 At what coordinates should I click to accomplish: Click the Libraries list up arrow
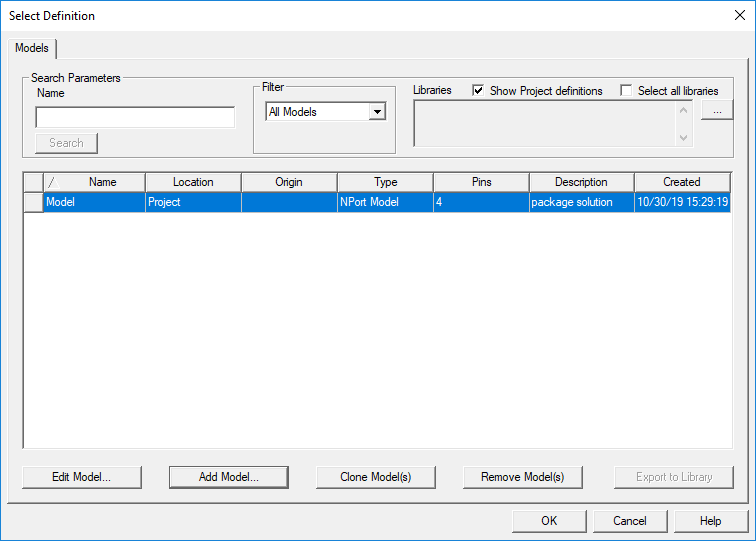pos(683,110)
